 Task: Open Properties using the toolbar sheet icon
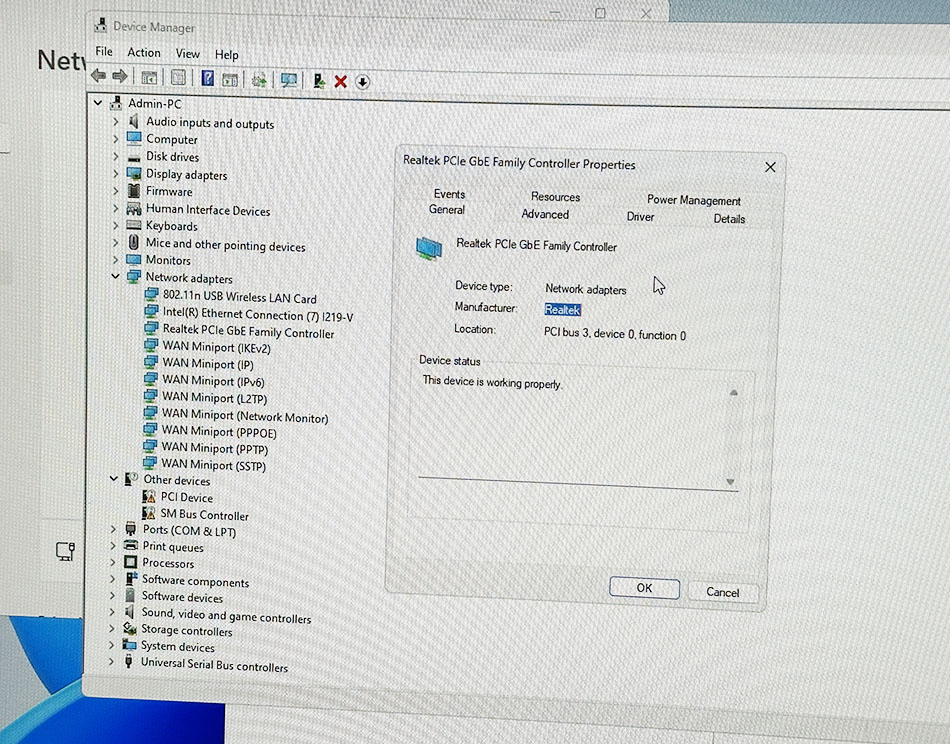(x=178, y=78)
